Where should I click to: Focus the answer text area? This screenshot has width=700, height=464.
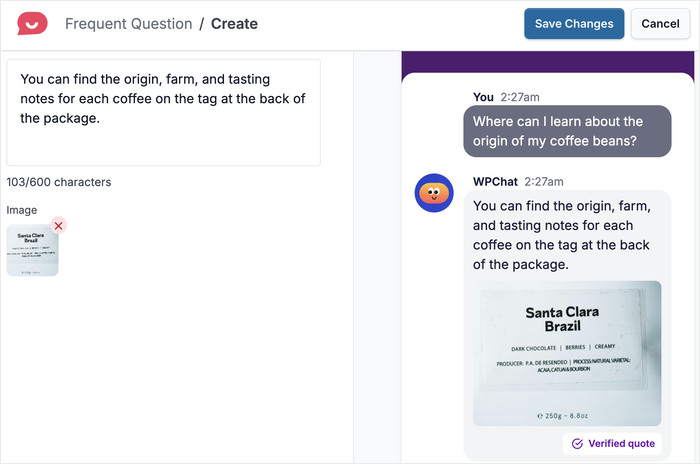click(163, 112)
